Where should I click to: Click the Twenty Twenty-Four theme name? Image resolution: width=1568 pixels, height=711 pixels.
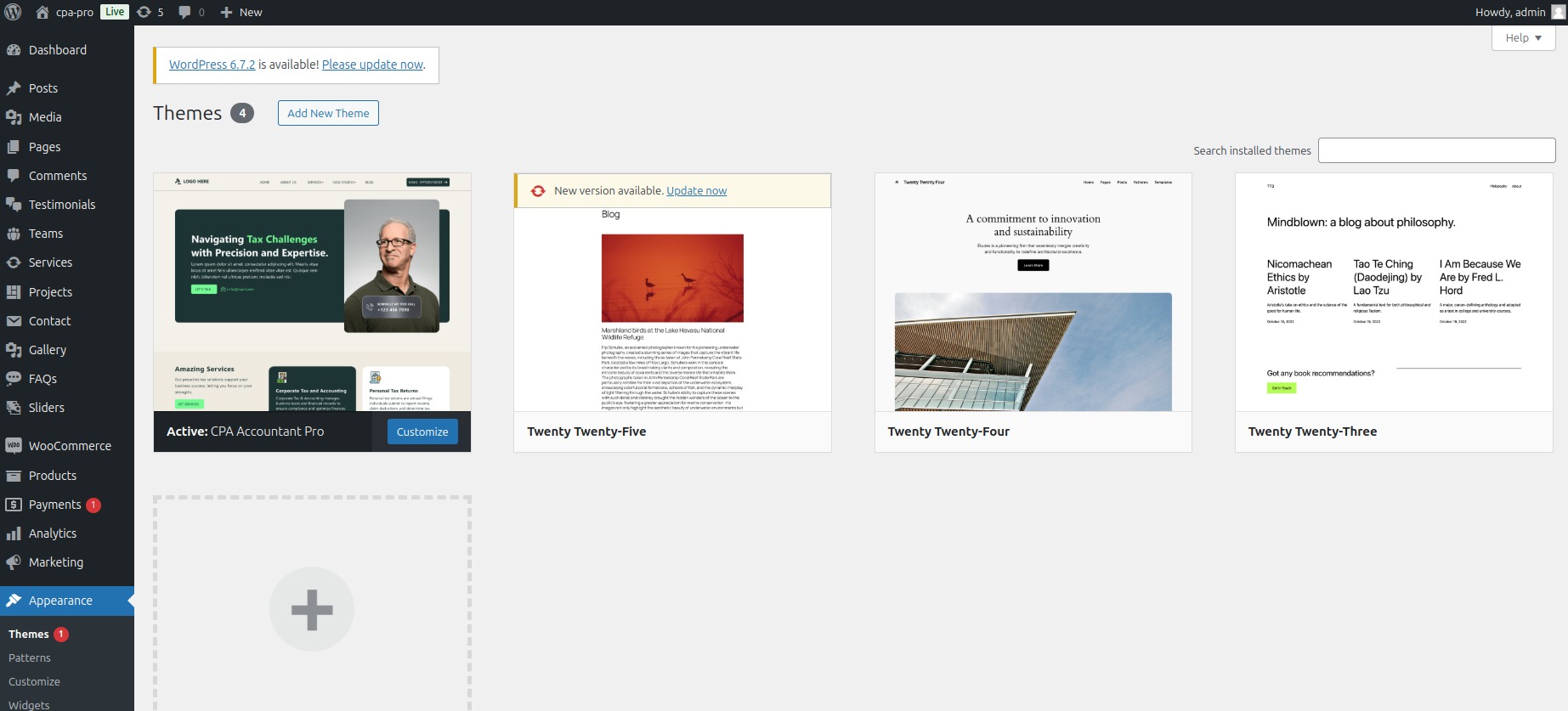pos(948,432)
